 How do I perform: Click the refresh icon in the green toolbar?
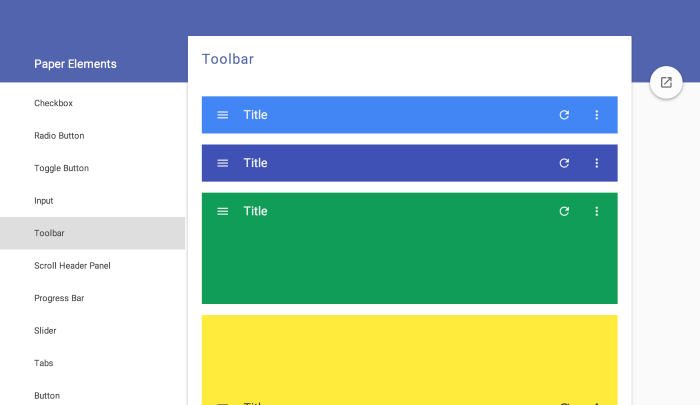[x=564, y=212]
